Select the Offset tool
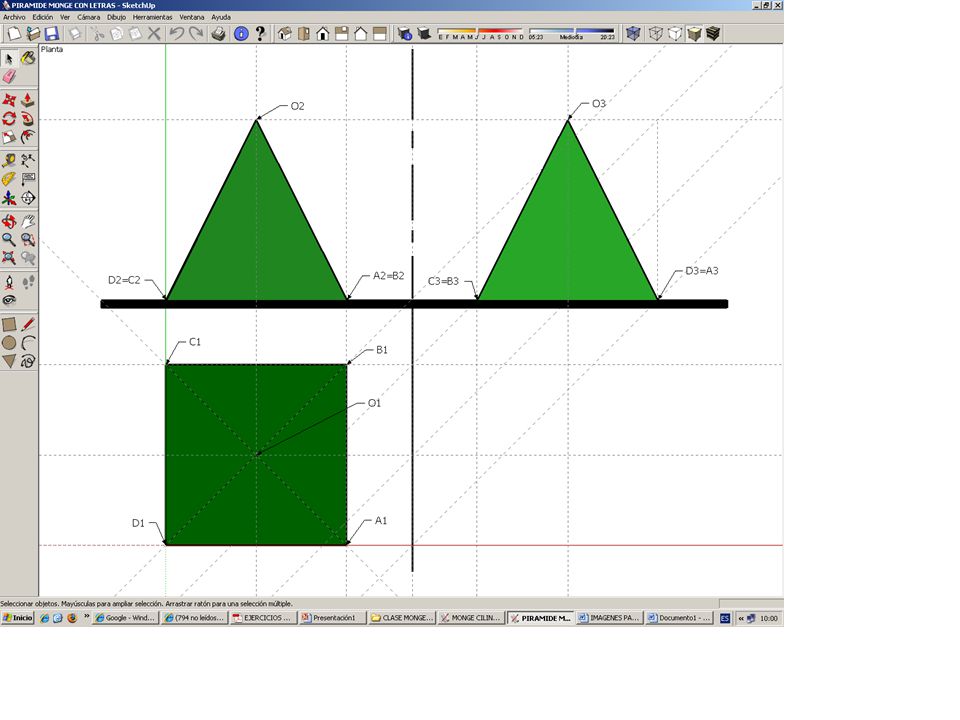 click(x=28, y=137)
